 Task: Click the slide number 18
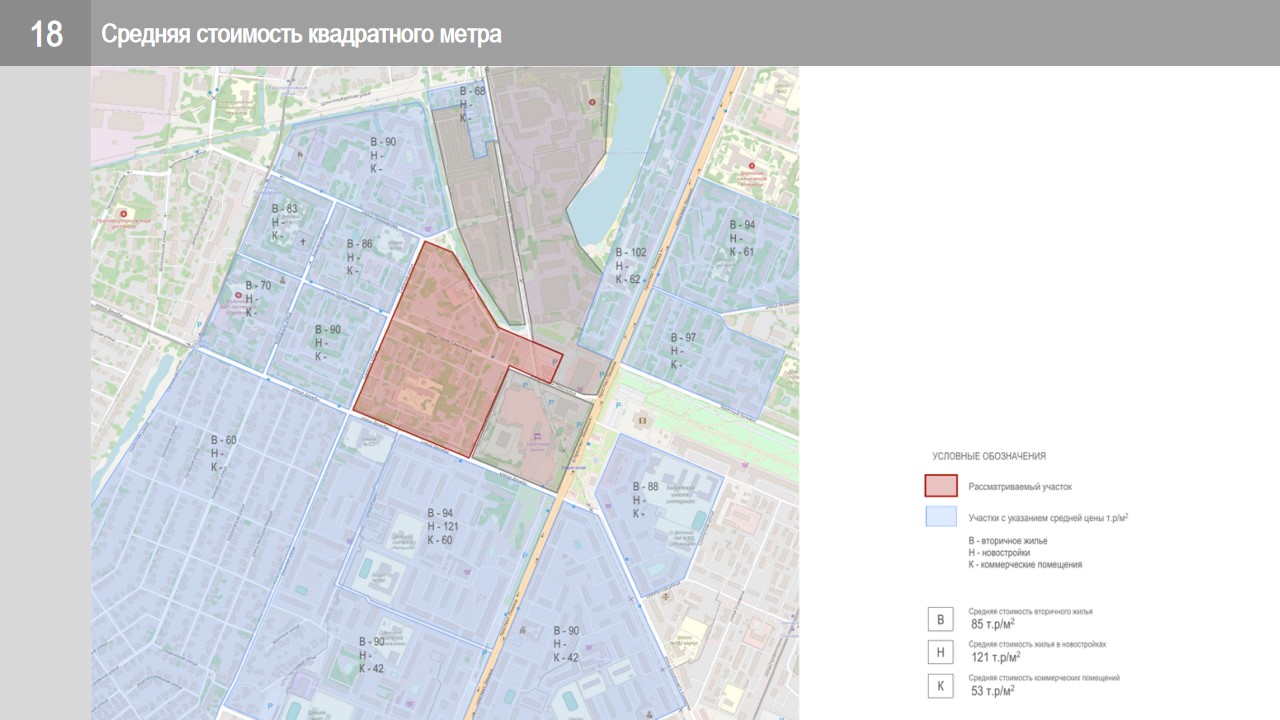coord(46,34)
